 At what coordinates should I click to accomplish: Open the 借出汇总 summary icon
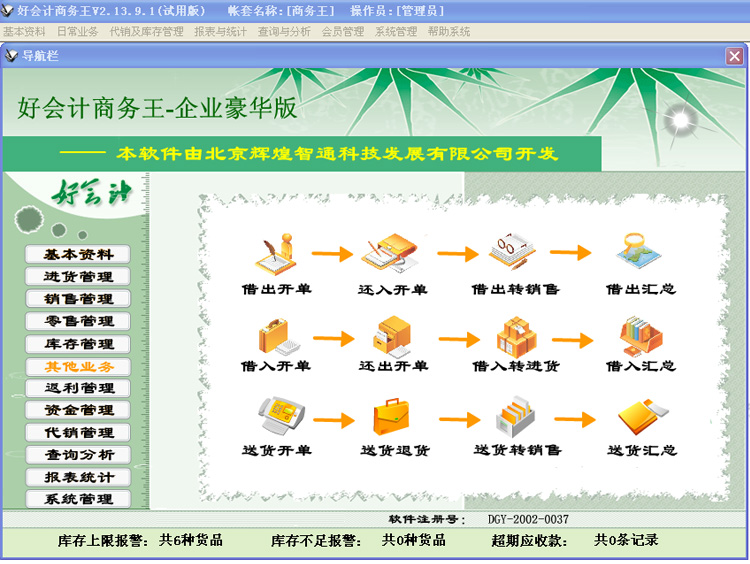click(x=640, y=254)
